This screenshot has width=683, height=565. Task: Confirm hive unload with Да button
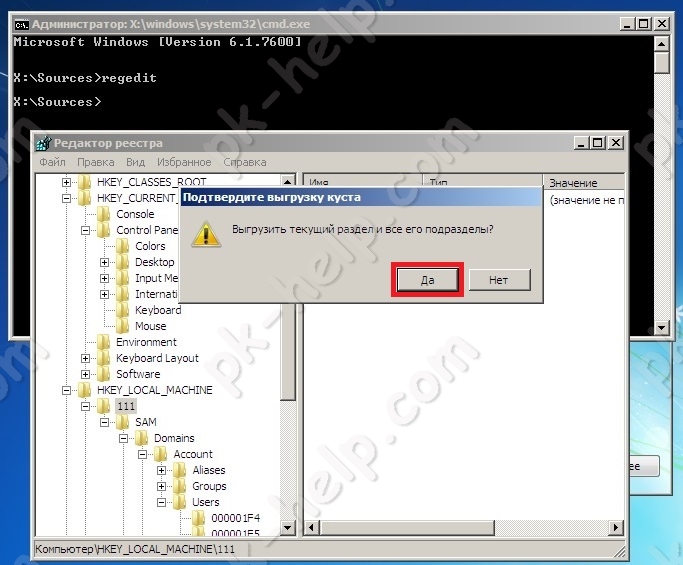pos(427,280)
